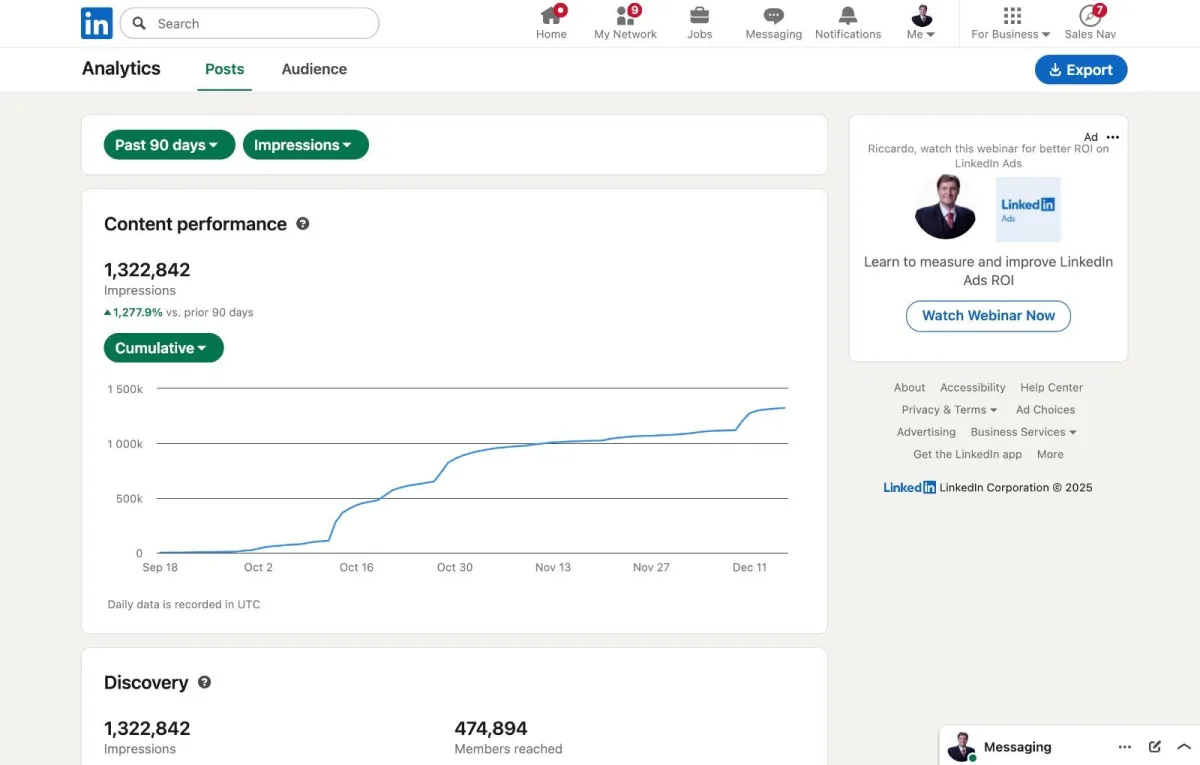Click the LinkedIn logo icon
This screenshot has width=1200, height=765.
tap(97, 23)
